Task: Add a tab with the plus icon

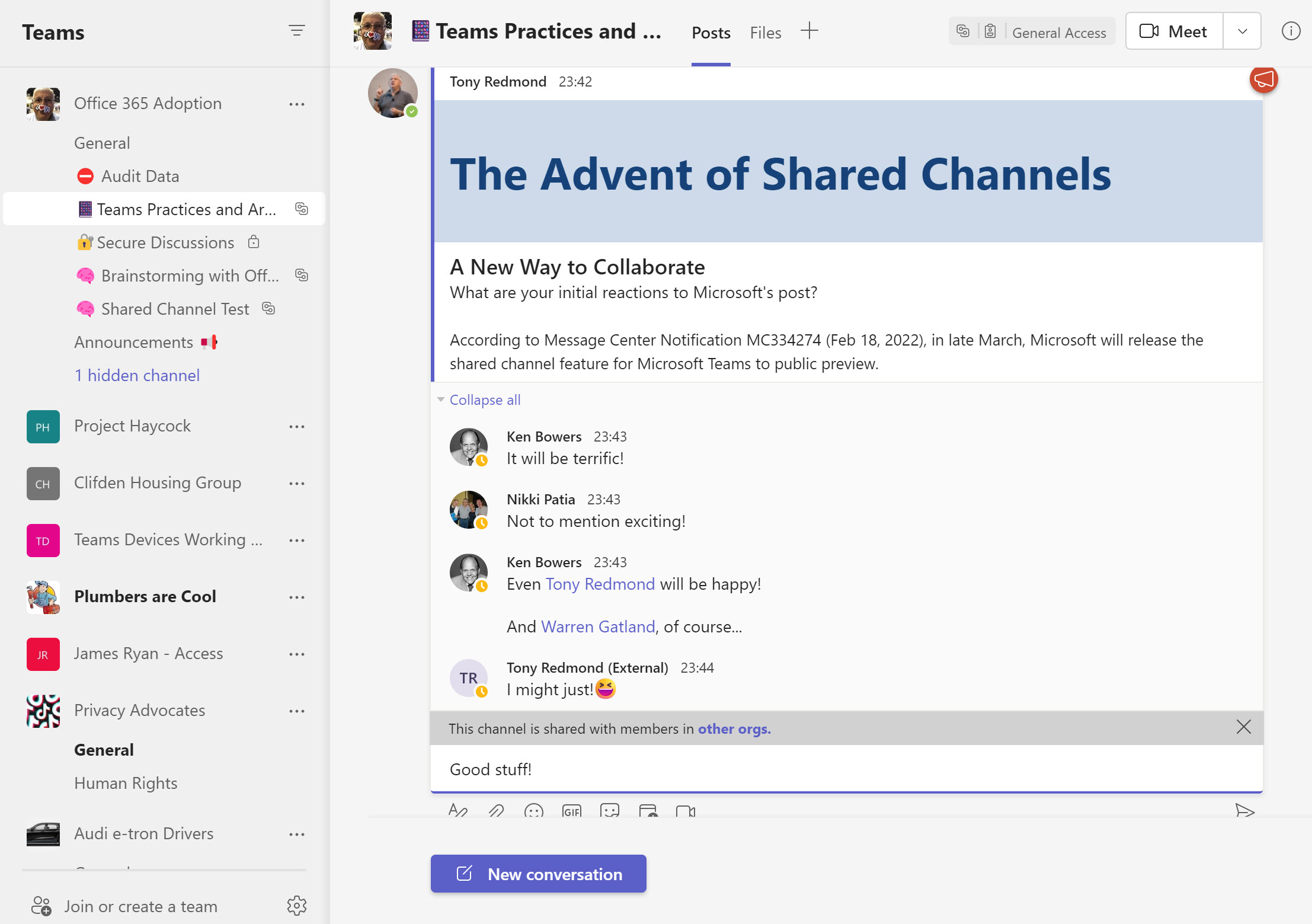Action: point(809,31)
